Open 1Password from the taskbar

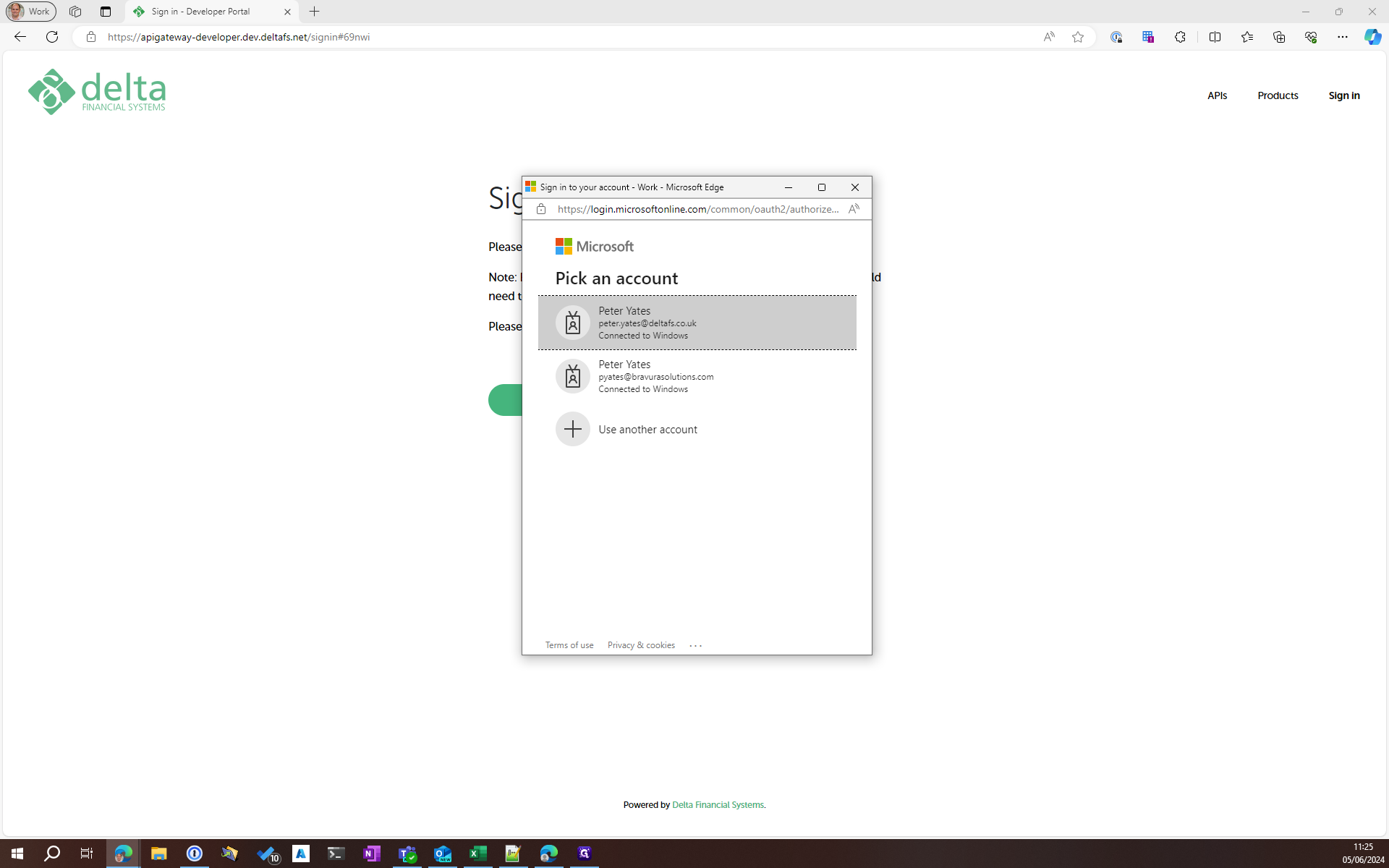194,854
